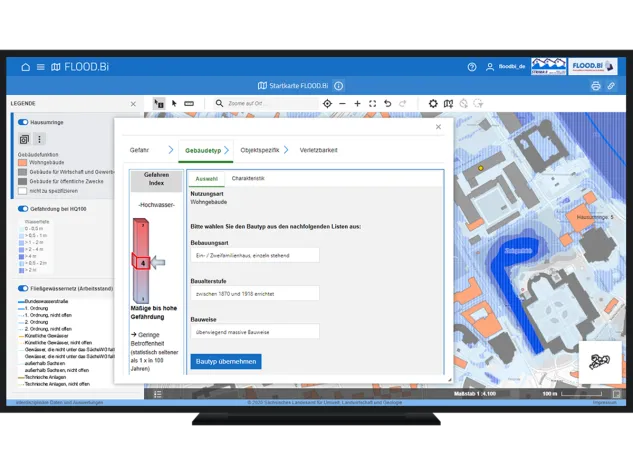Image resolution: width=633 pixels, height=475 pixels.
Task: Open the Impressum link
Action: coord(603,403)
